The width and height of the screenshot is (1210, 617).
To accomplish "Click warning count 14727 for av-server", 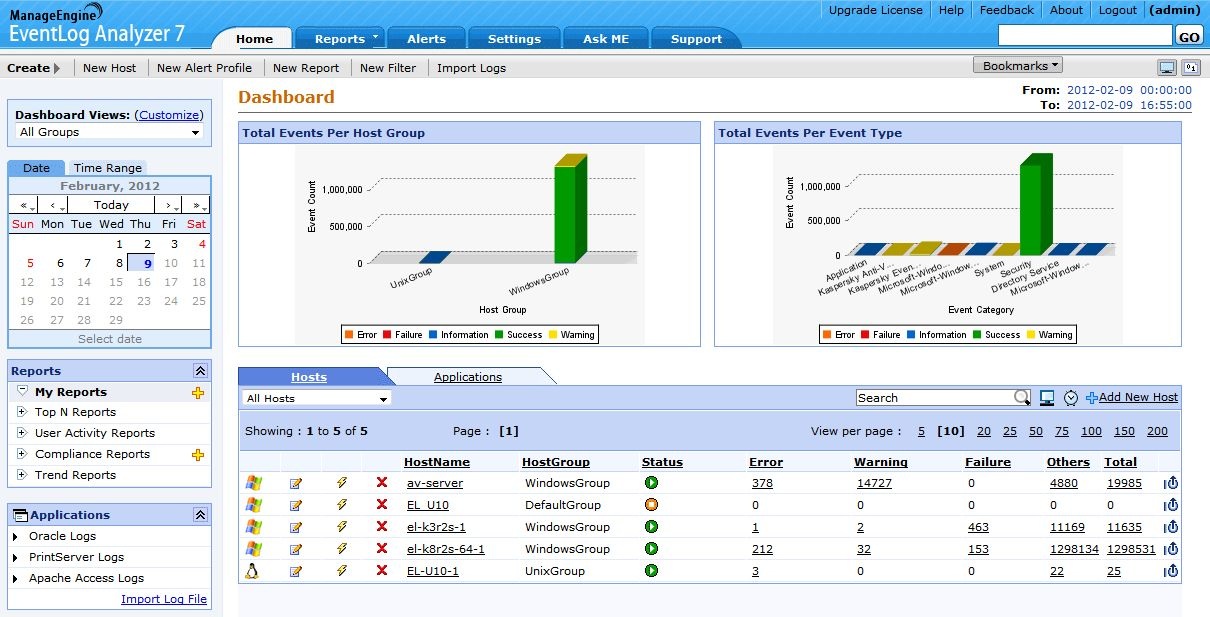I will [x=874, y=483].
